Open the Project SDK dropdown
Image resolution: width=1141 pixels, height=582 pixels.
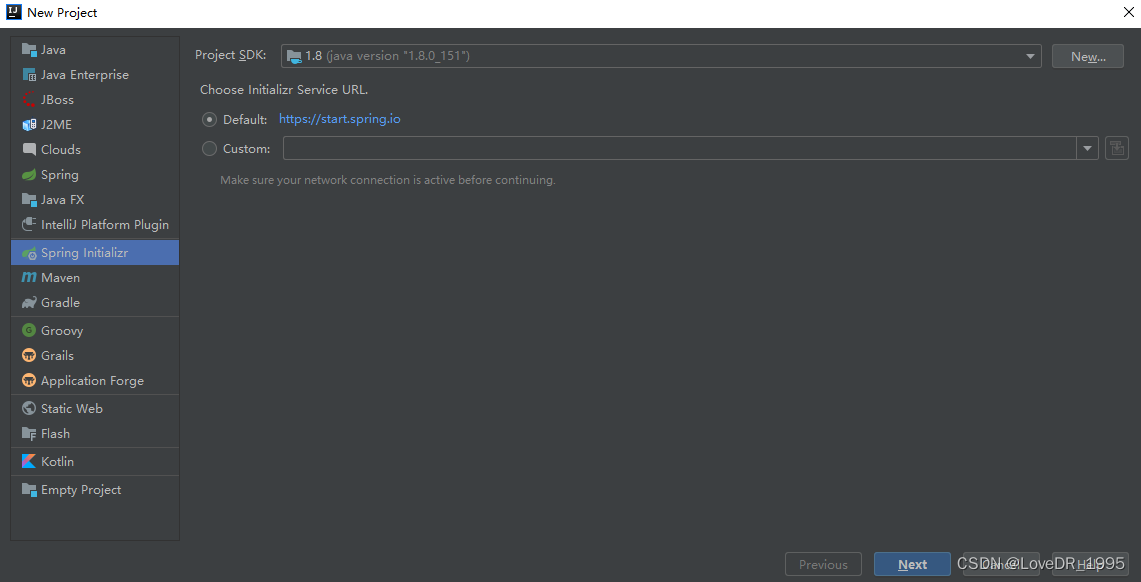point(661,56)
